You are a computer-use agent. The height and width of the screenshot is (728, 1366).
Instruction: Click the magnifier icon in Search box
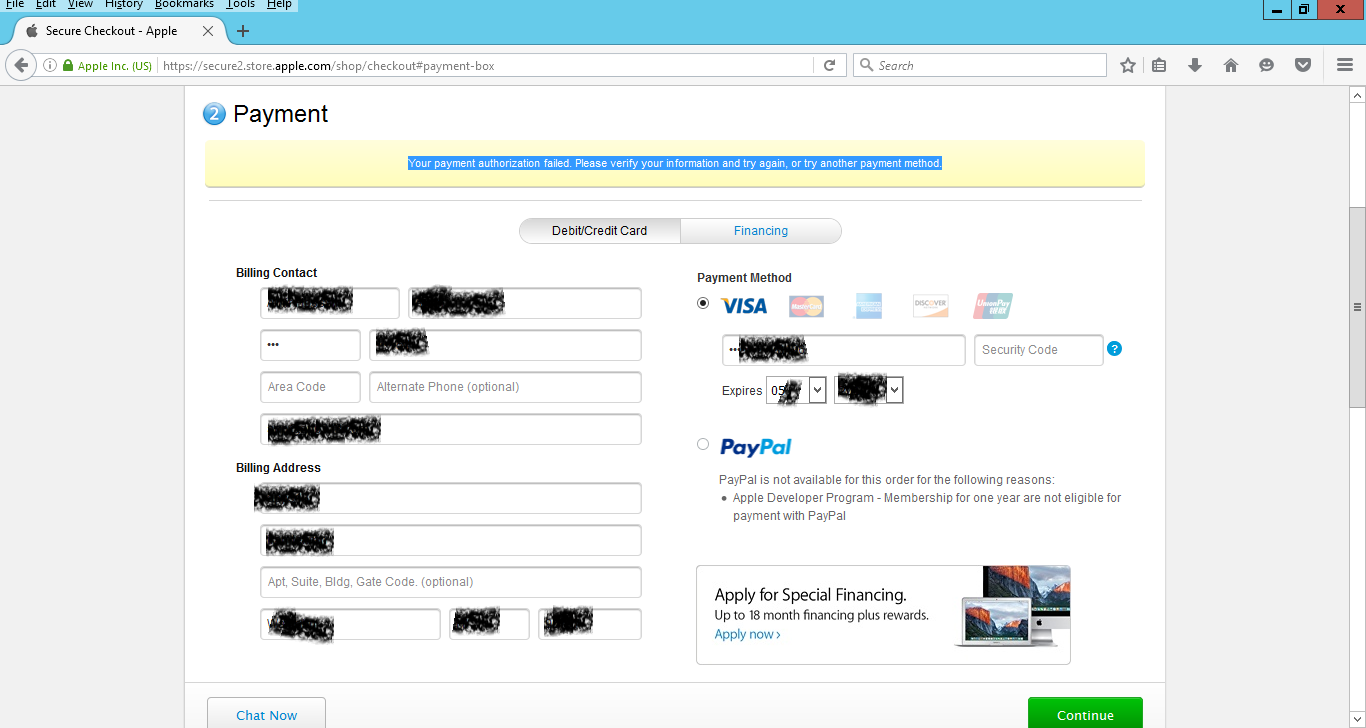coord(866,66)
